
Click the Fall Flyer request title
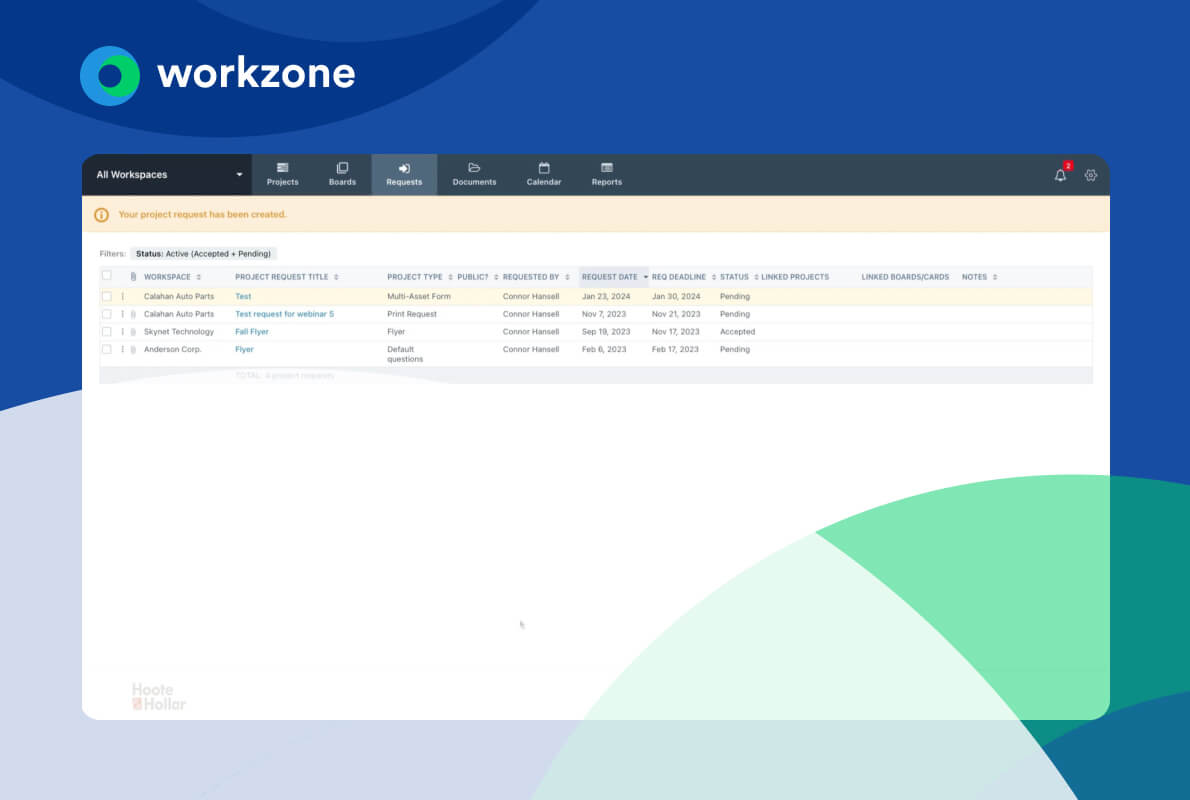(251, 331)
